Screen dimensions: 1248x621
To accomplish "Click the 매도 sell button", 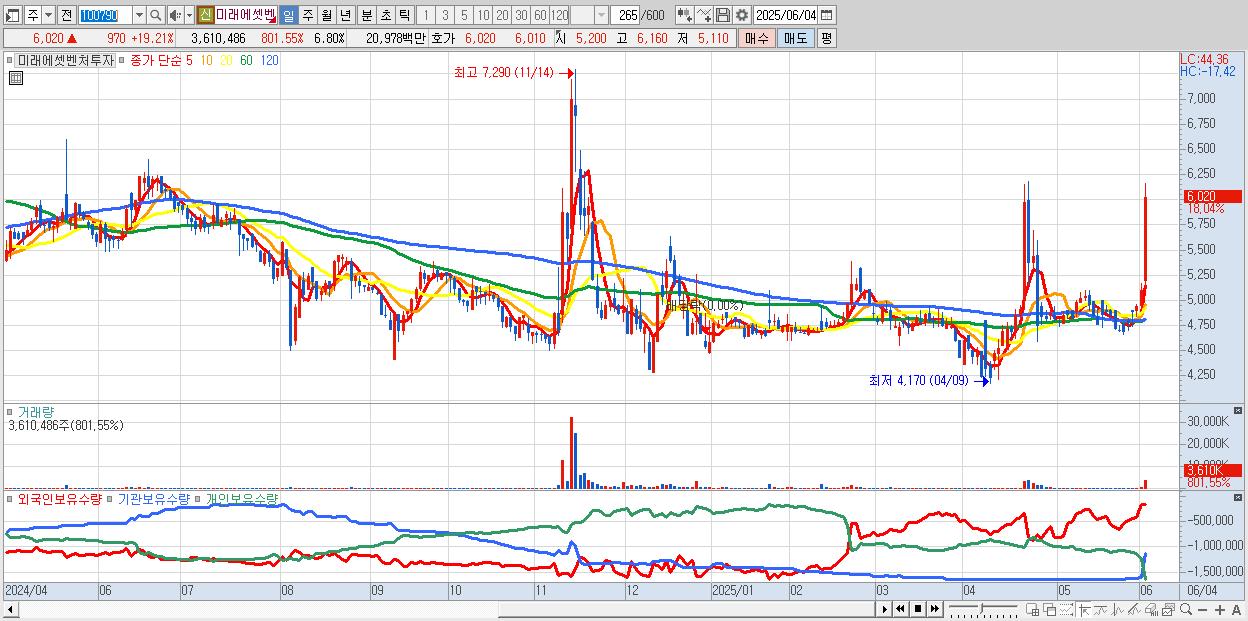I will (x=795, y=38).
